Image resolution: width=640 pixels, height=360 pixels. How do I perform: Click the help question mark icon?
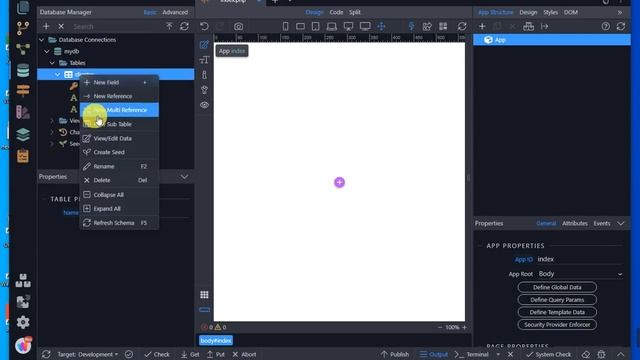[x=606, y=27]
